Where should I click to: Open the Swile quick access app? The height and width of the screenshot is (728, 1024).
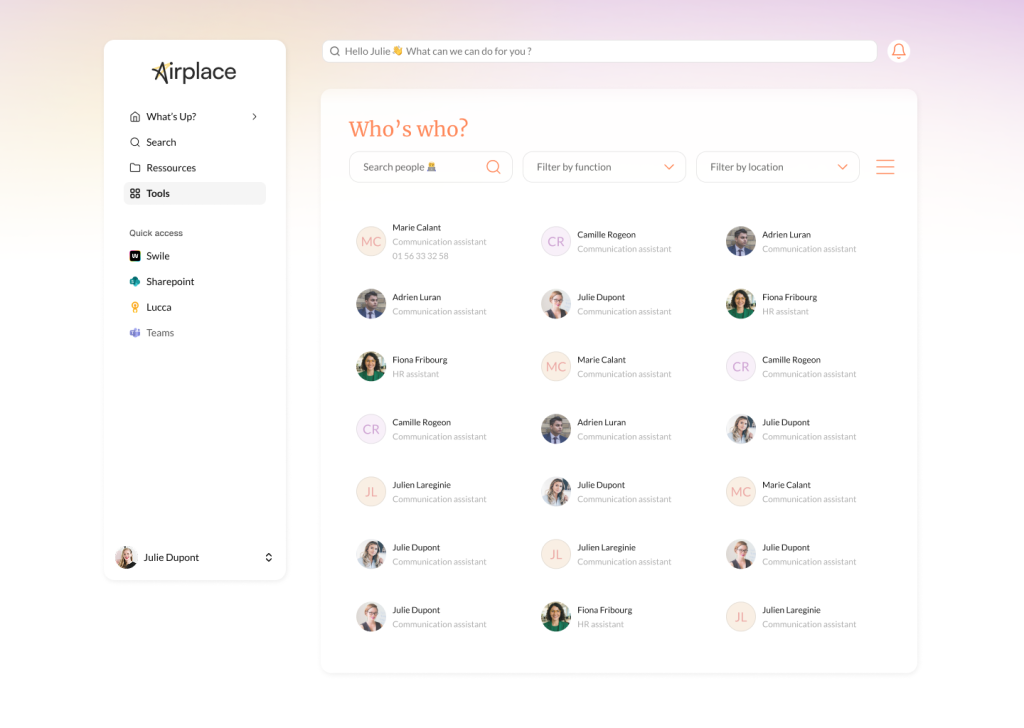point(157,256)
